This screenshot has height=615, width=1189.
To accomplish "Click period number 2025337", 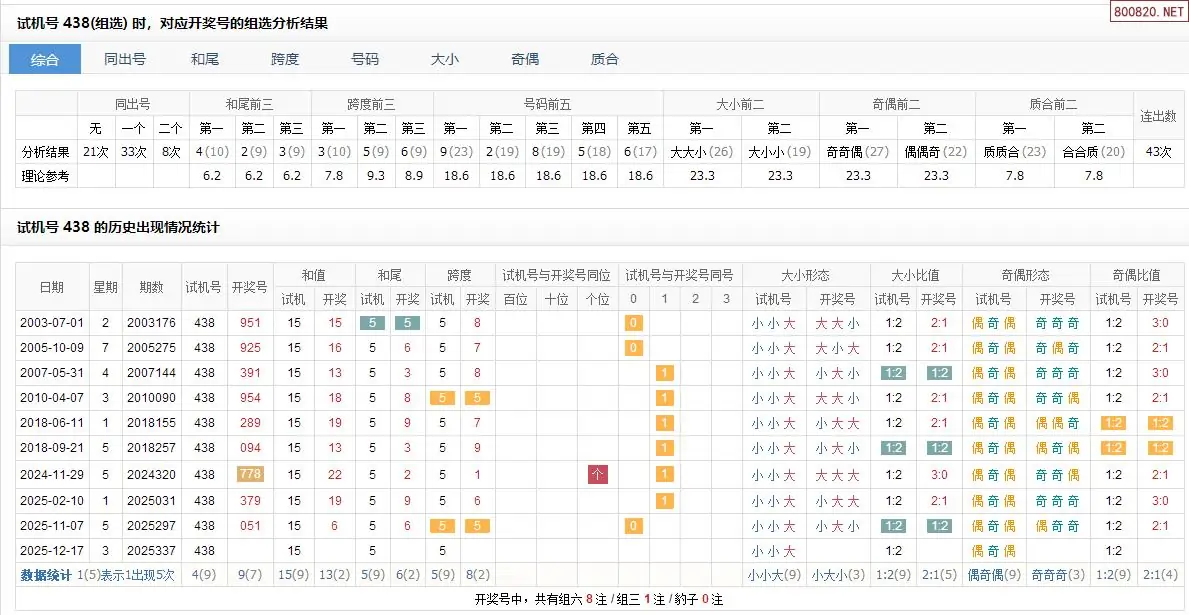I will click(x=151, y=551).
